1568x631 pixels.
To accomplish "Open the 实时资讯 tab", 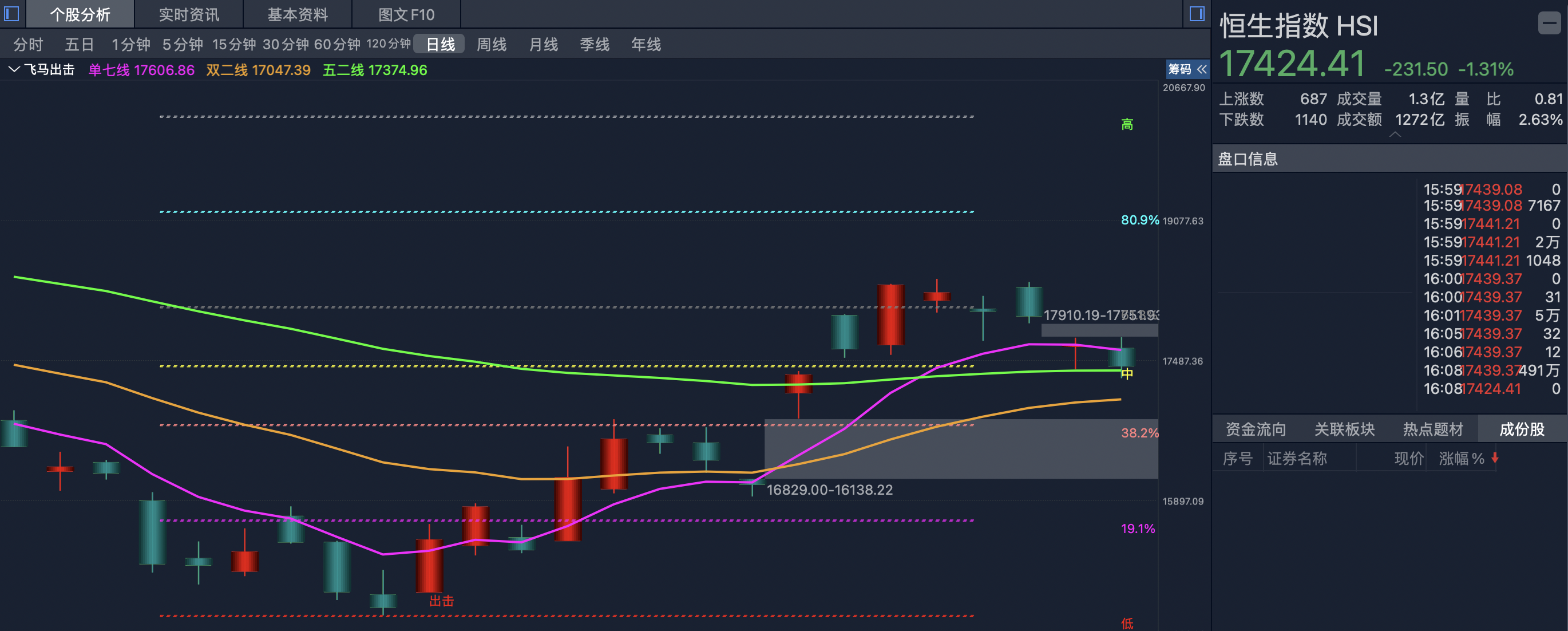I will [189, 14].
